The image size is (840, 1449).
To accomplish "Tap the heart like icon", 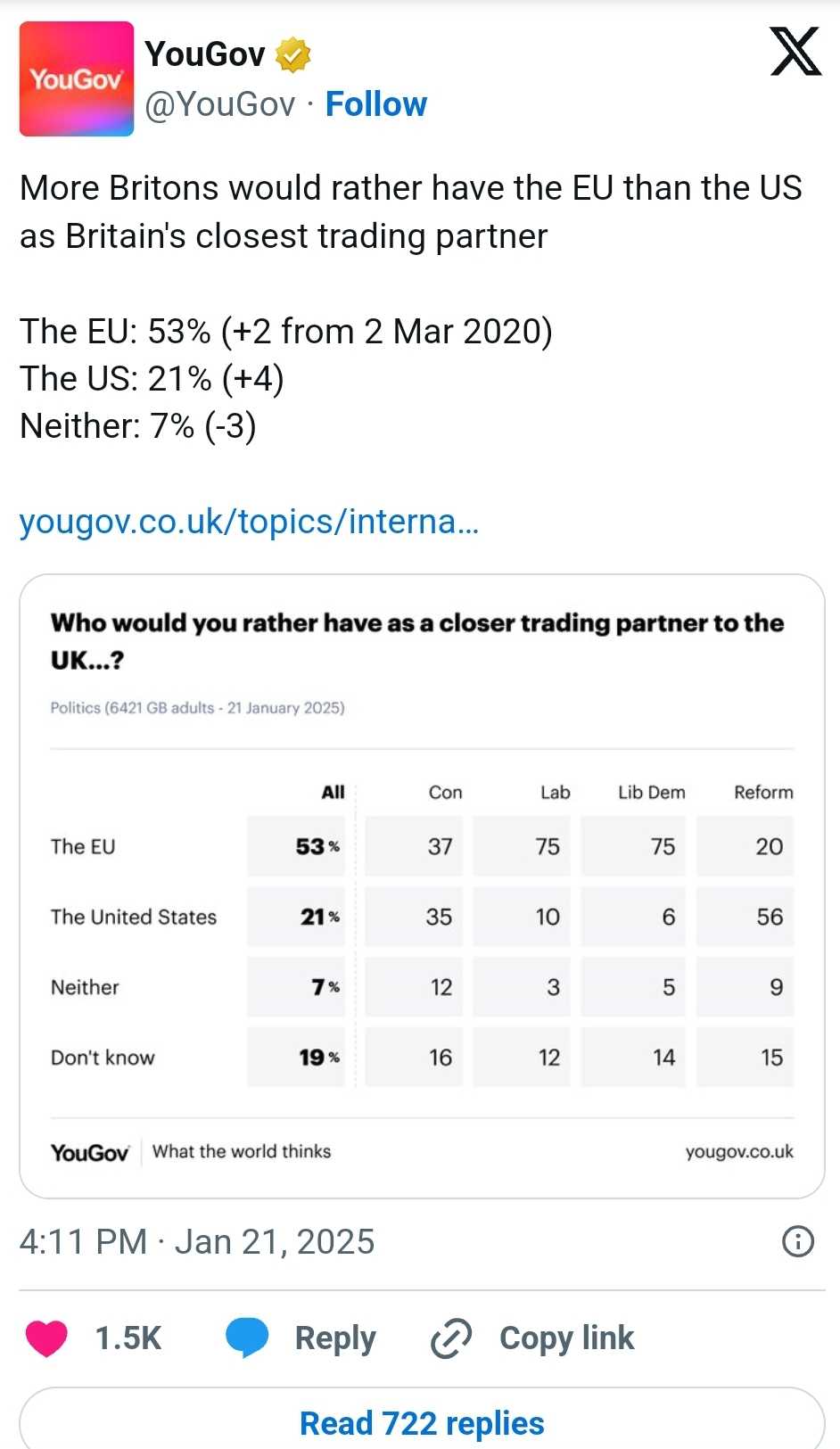I will 46,1338.
